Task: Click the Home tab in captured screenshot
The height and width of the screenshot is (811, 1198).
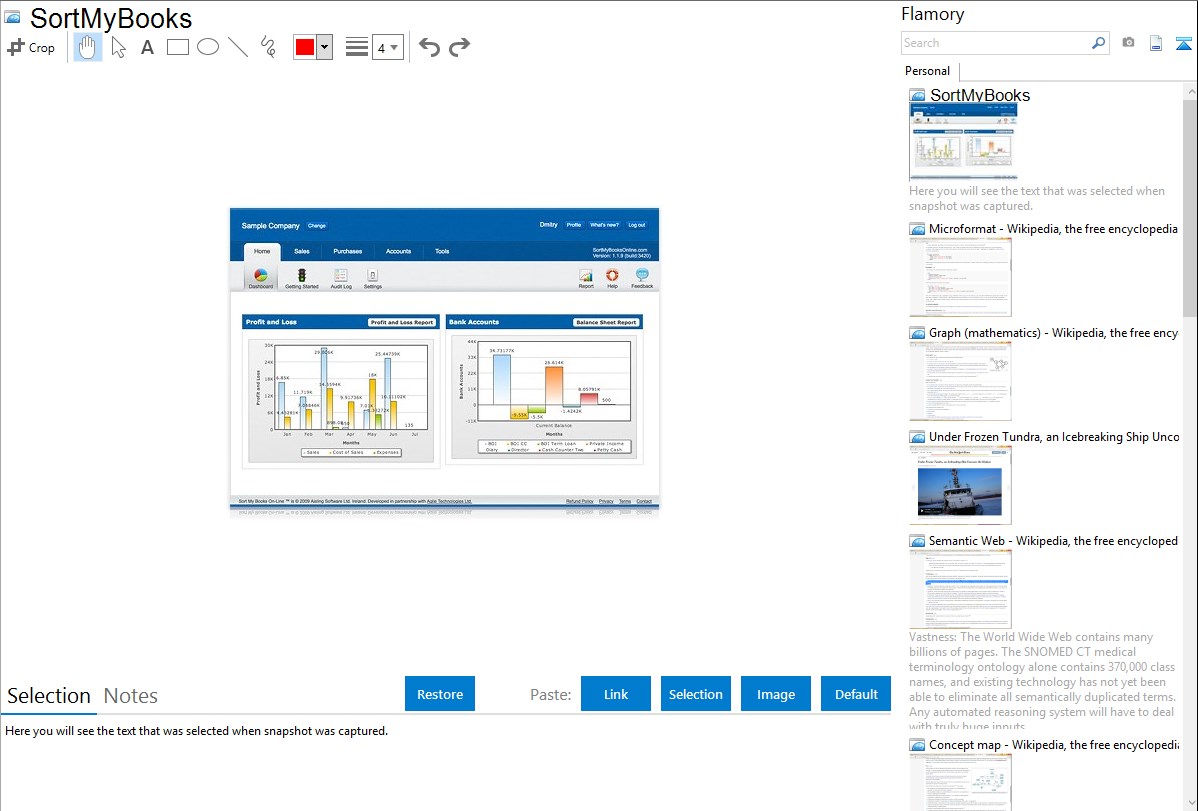Action: (262, 251)
